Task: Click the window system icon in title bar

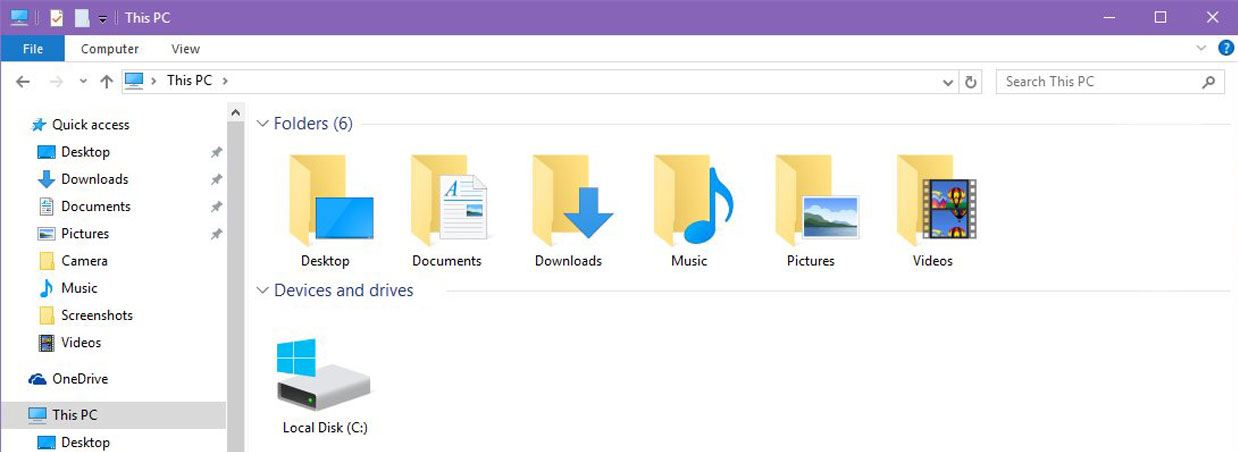Action: pos(19,18)
